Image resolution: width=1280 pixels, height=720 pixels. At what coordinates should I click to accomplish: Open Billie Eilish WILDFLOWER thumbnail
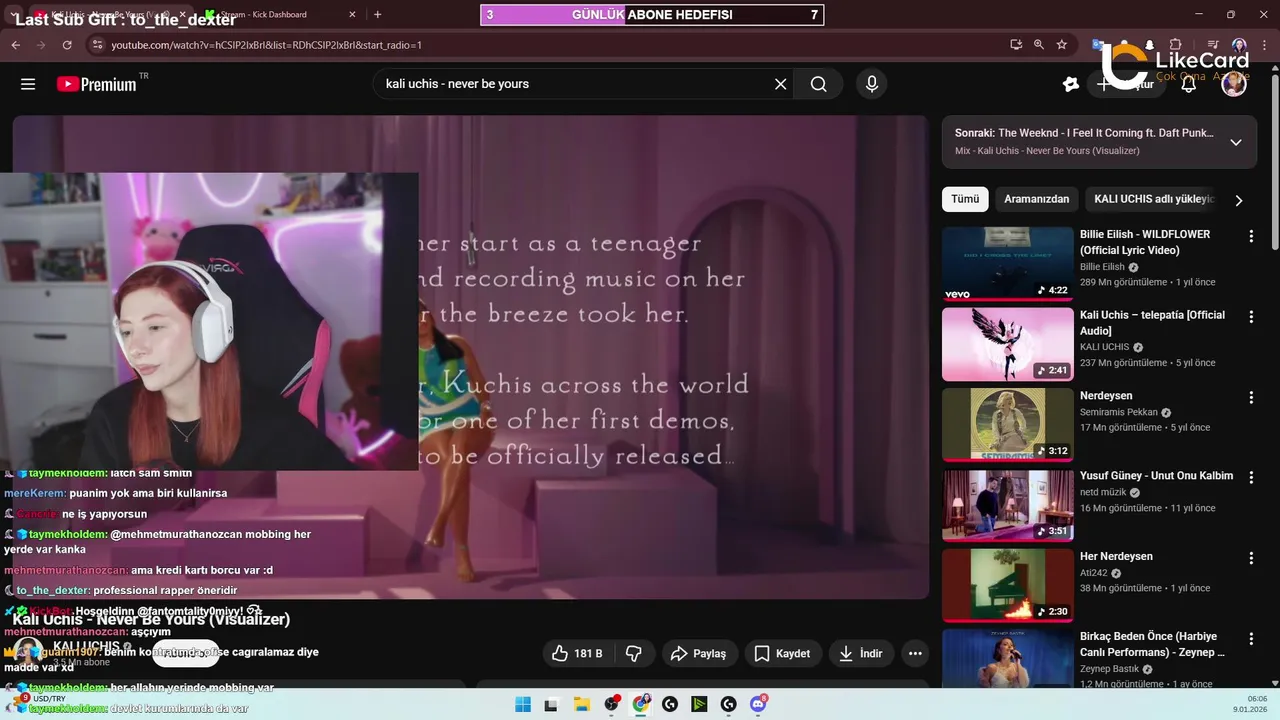tap(1007, 264)
